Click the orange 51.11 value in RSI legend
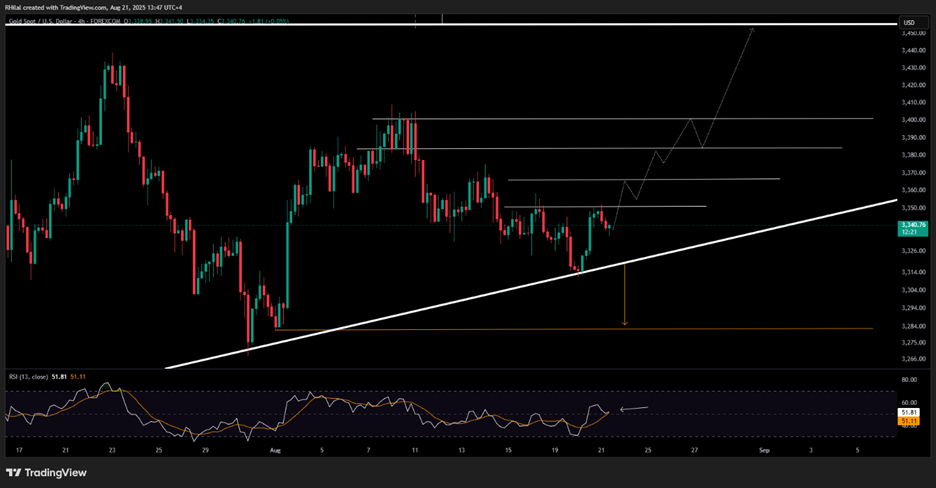This screenshot has width=936, height=488. point(78,377)
